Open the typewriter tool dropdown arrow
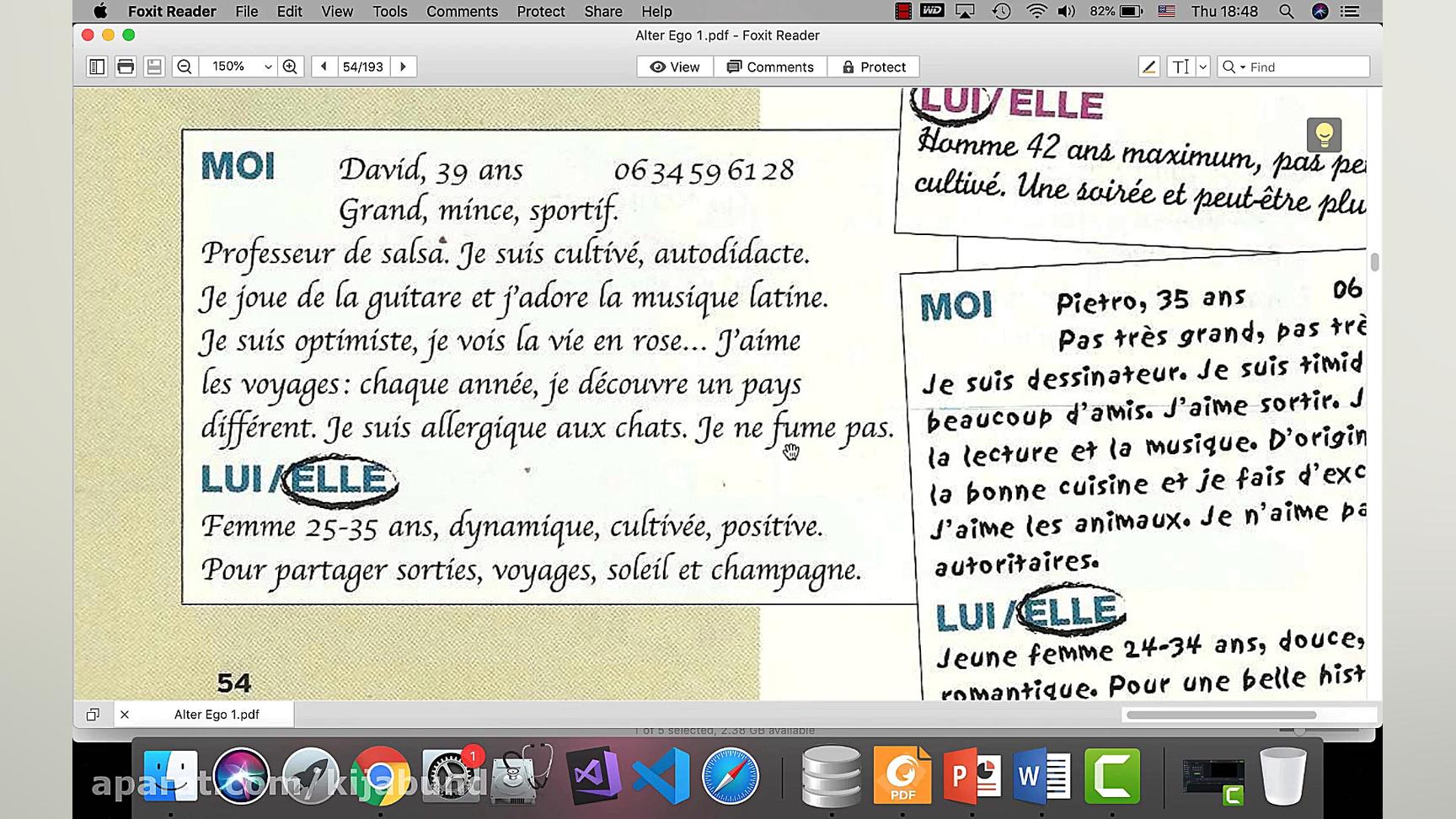Image resolution: width=1456 pixels, height=819 pixels. point(1202,67)
